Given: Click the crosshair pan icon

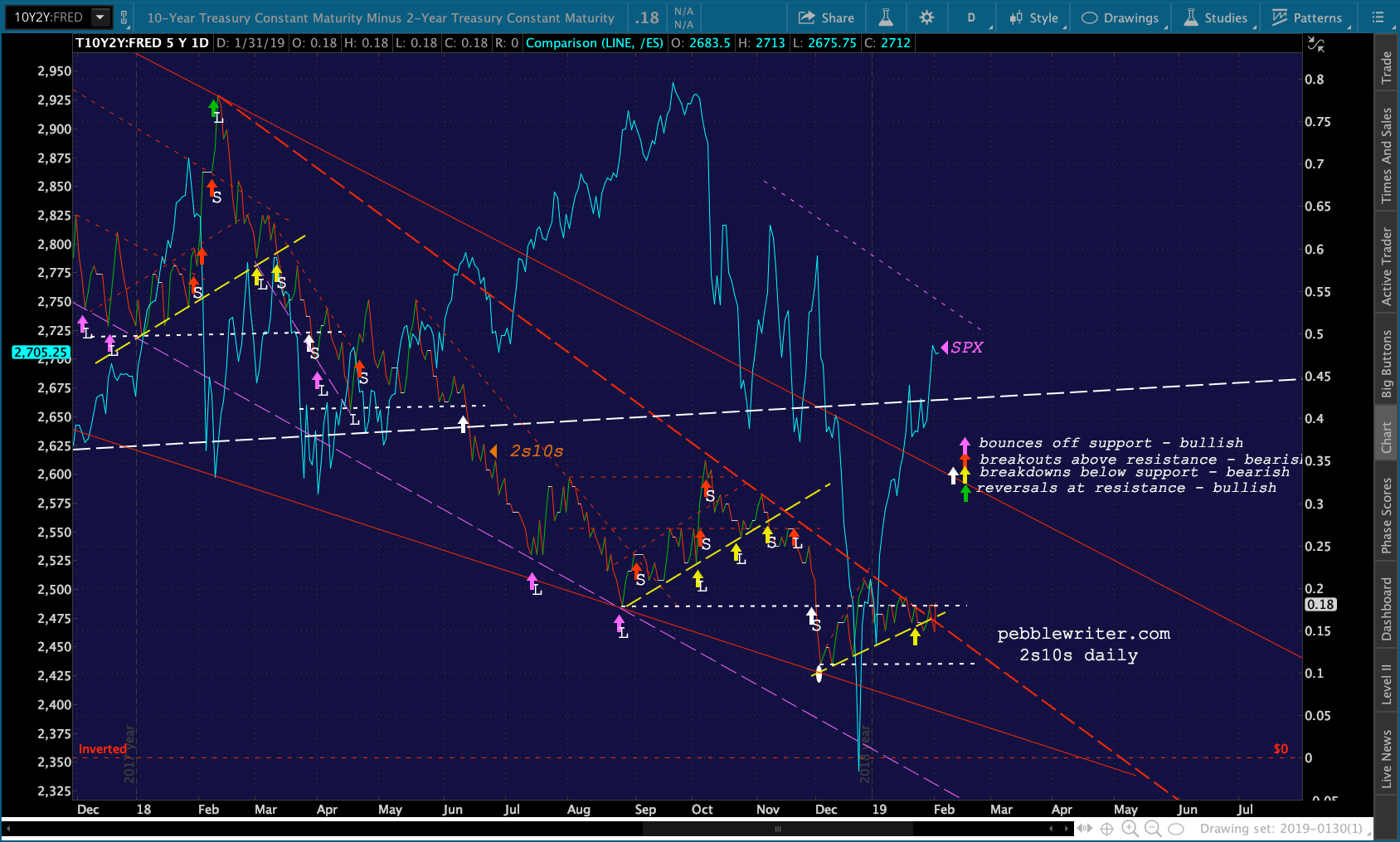Looking at the screenshot, I should (1106, 829).
